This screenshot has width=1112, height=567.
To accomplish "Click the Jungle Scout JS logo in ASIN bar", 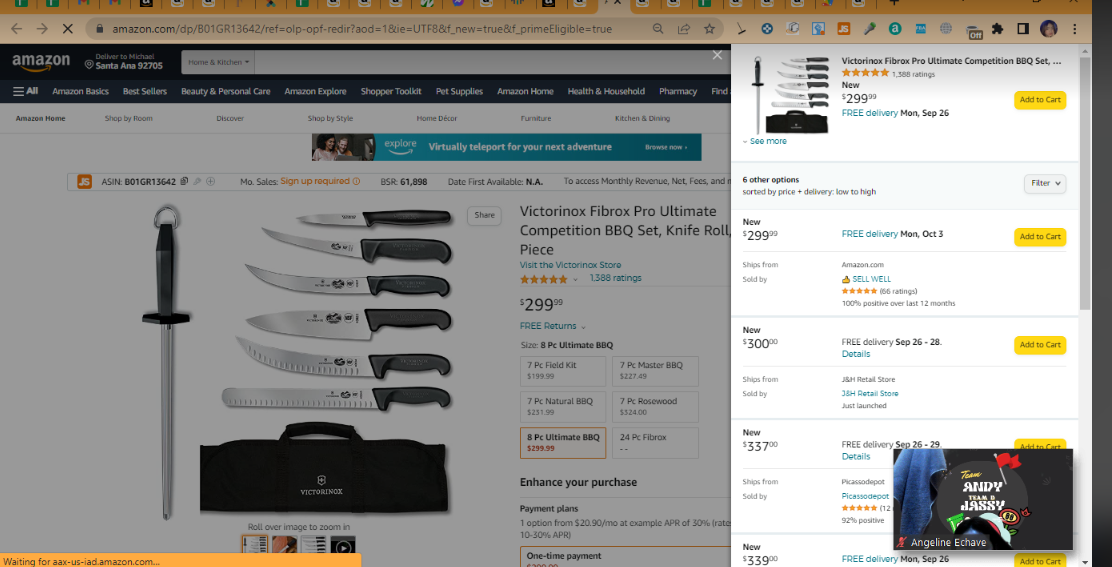I will click(85, 181).
